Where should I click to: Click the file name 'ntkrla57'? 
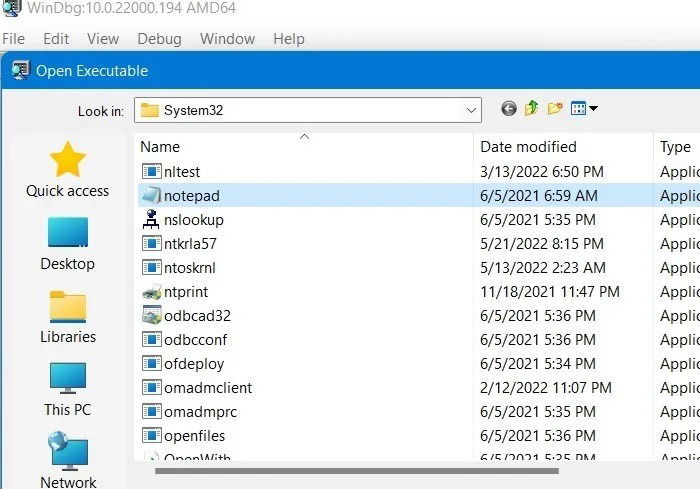[190, 244]
